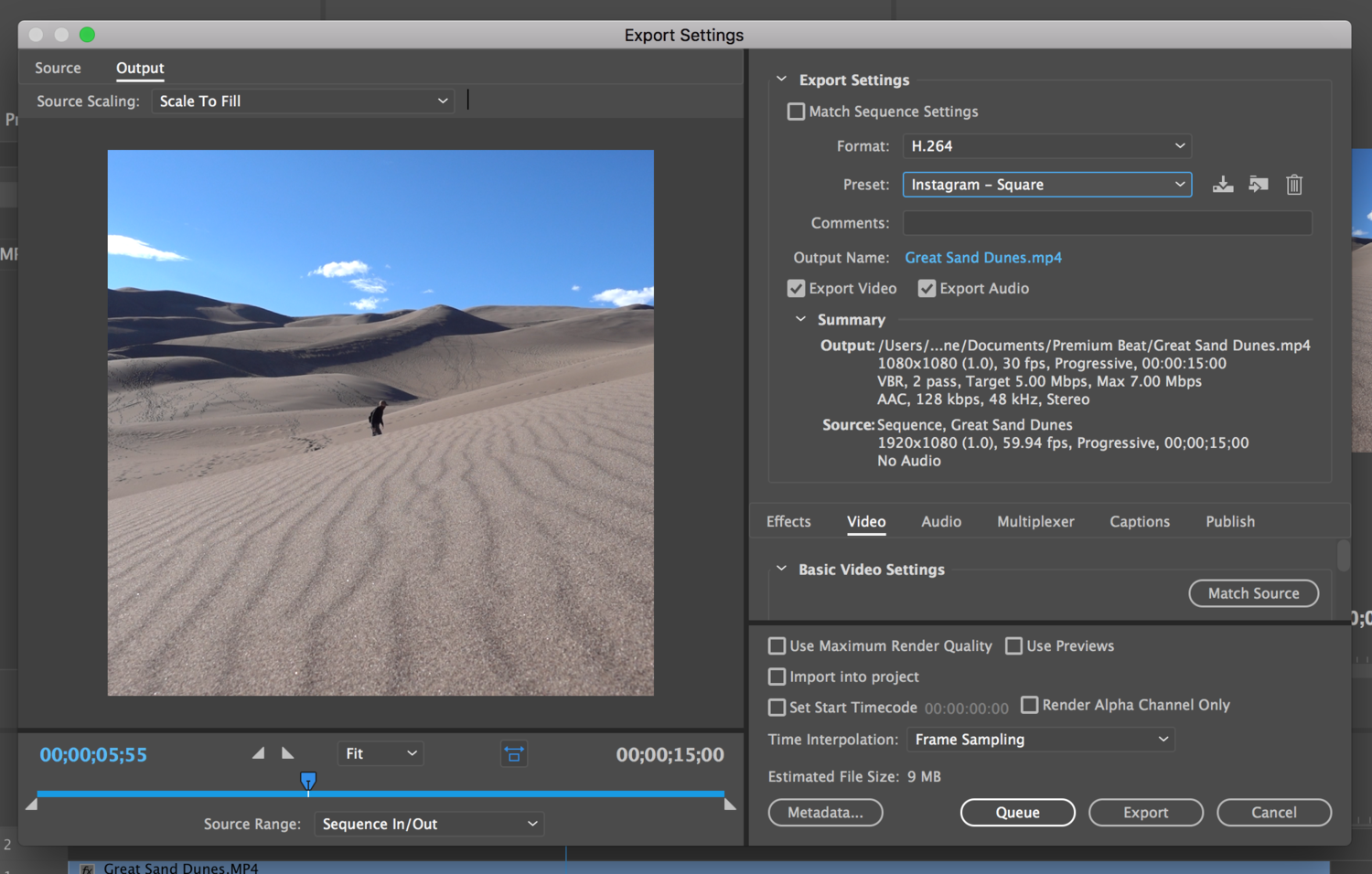
Task: Click the blue playhead on the timeline
Action: click(308, 781)
